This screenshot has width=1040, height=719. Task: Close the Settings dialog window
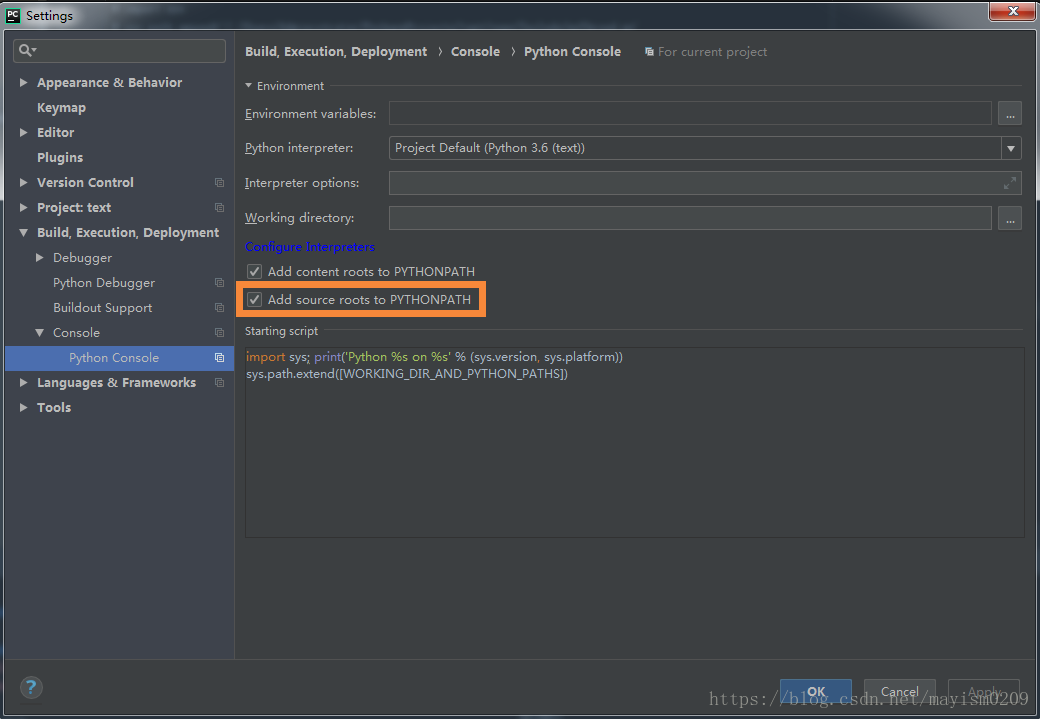[1012, 11]
